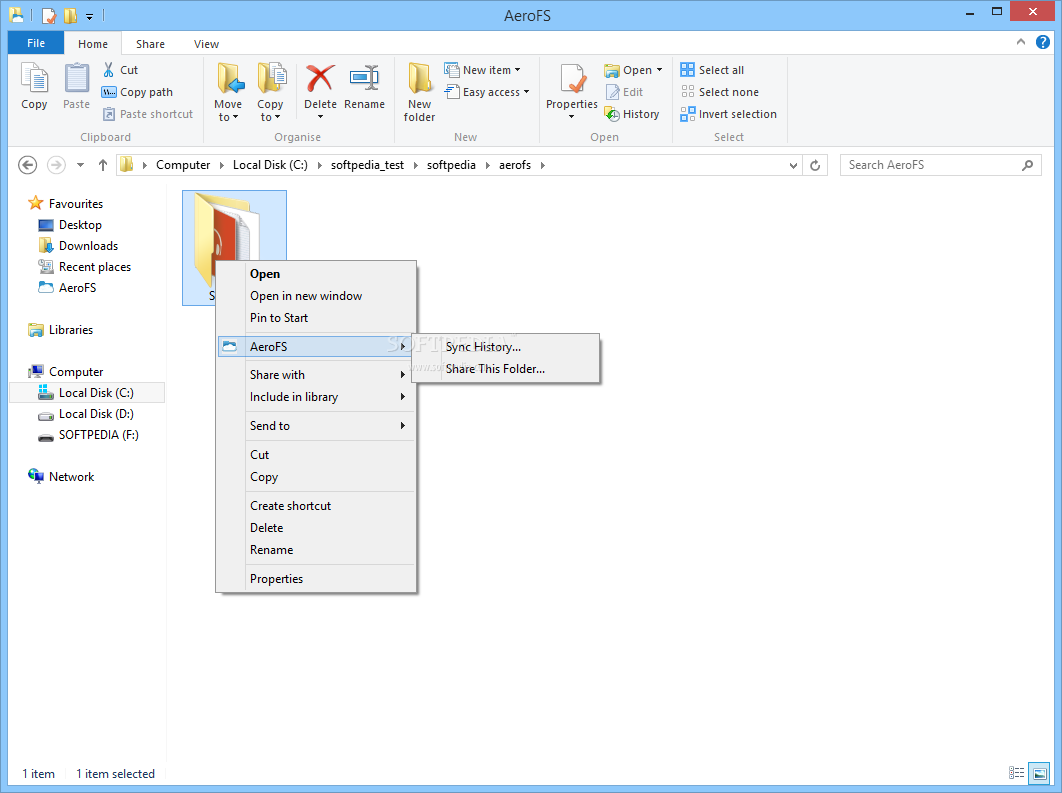Create a New folder from the ribbon
Image resolution: width=1062 pixels, height=793 pixels.
point(419,92)
